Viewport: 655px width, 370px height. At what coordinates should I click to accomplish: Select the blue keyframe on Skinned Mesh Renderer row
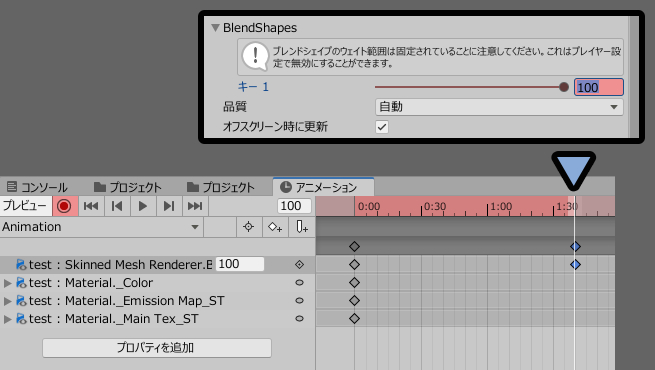coord(575,264)
